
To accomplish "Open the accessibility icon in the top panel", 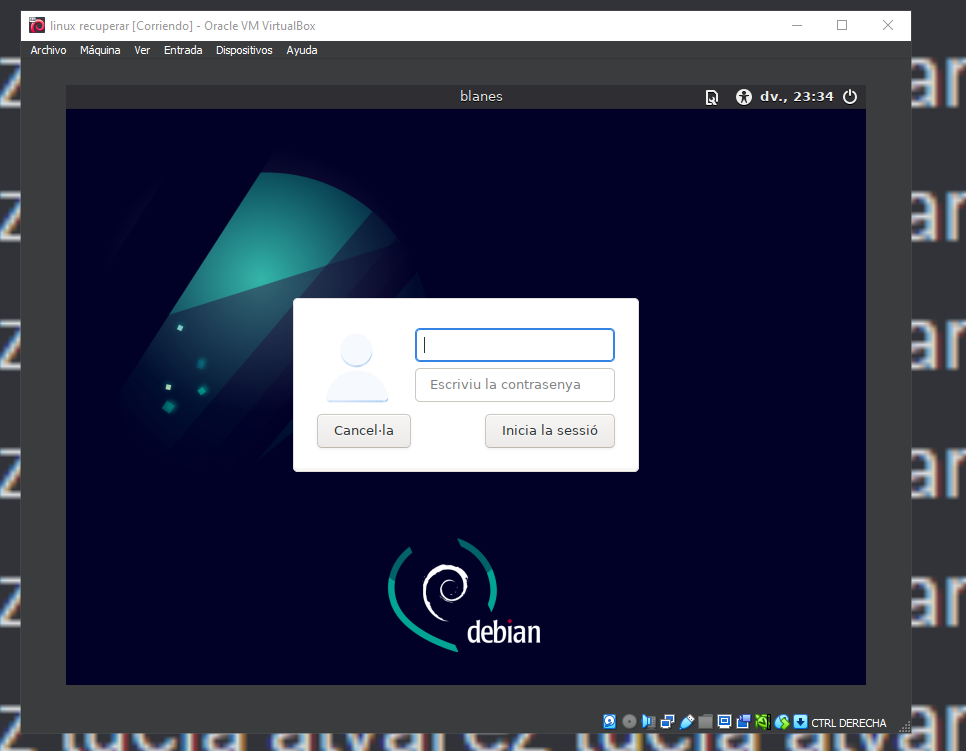I will pos(744,96).
